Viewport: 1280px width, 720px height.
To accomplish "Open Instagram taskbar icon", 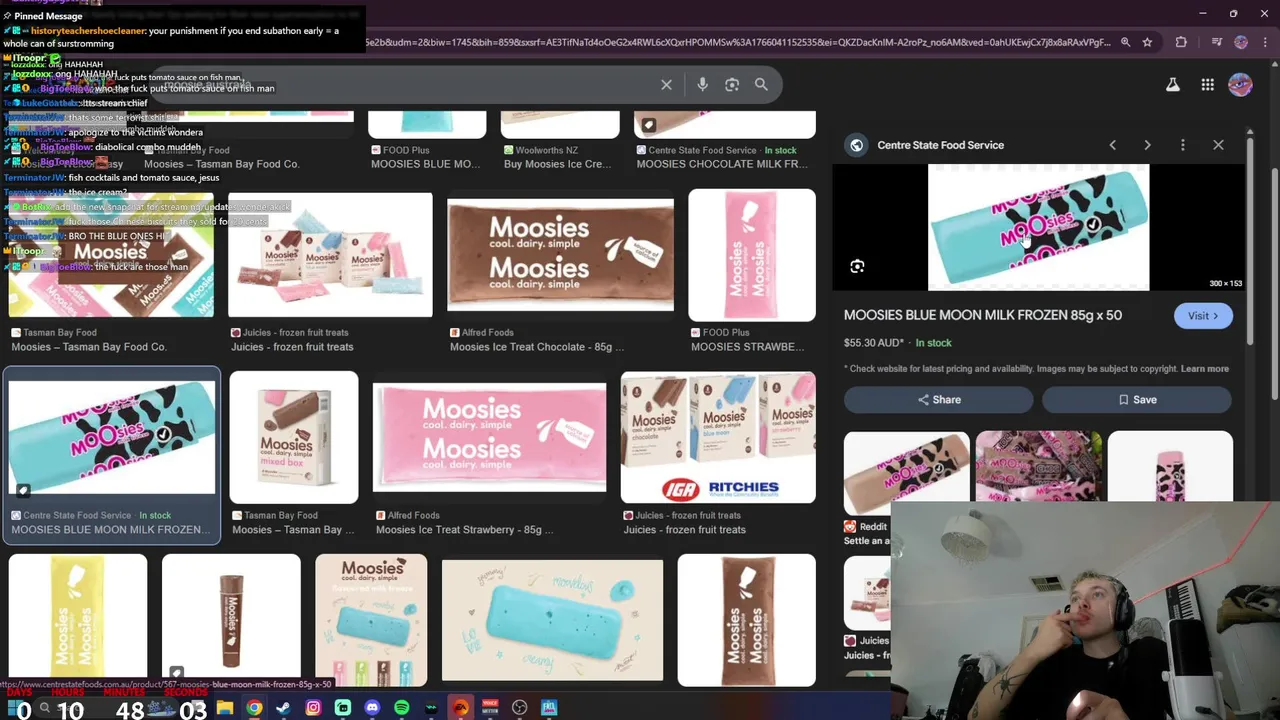I will [x=313, y=708].
